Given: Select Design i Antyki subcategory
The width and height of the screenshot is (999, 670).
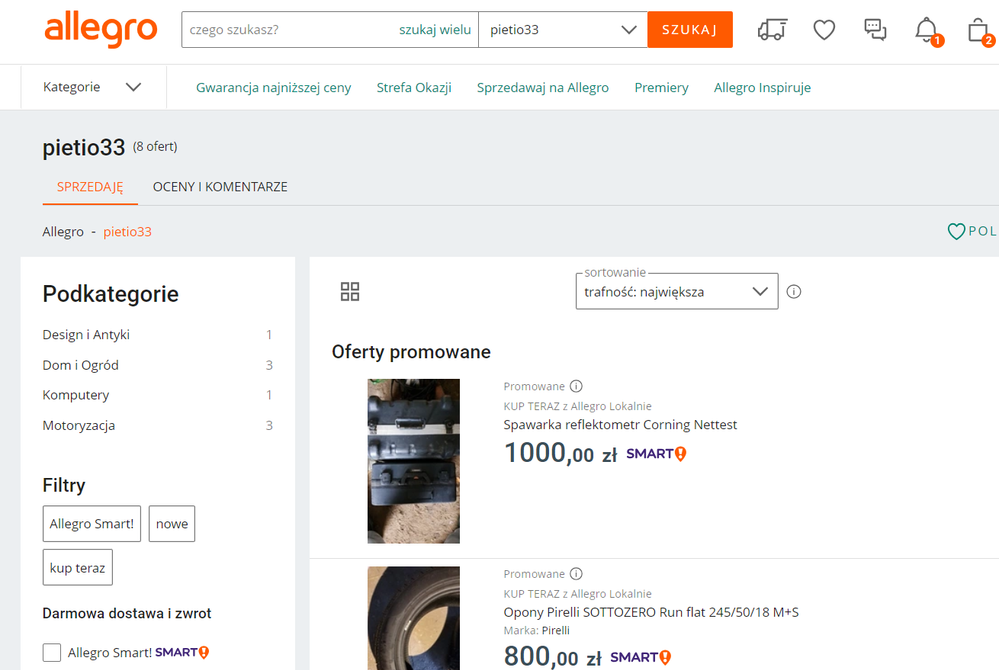Looking at the screenshot, I should pos(86,334).
